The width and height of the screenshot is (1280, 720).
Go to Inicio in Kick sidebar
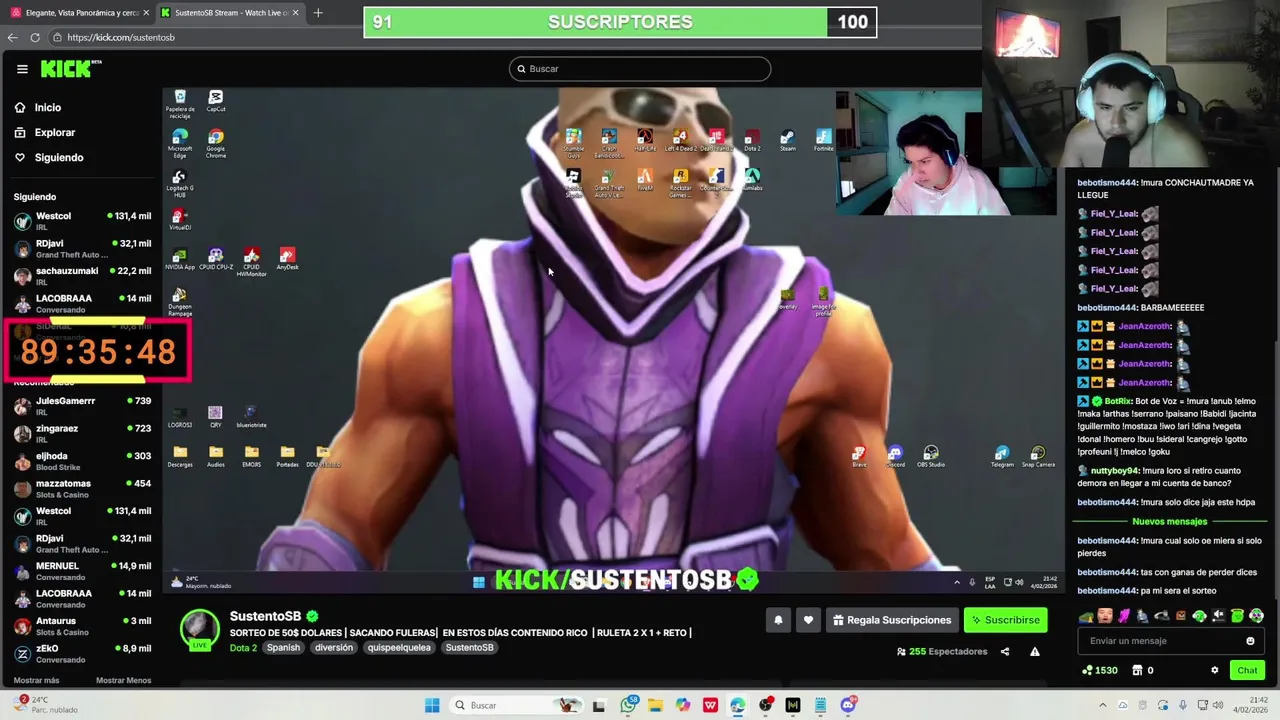(x=38, y=107)
